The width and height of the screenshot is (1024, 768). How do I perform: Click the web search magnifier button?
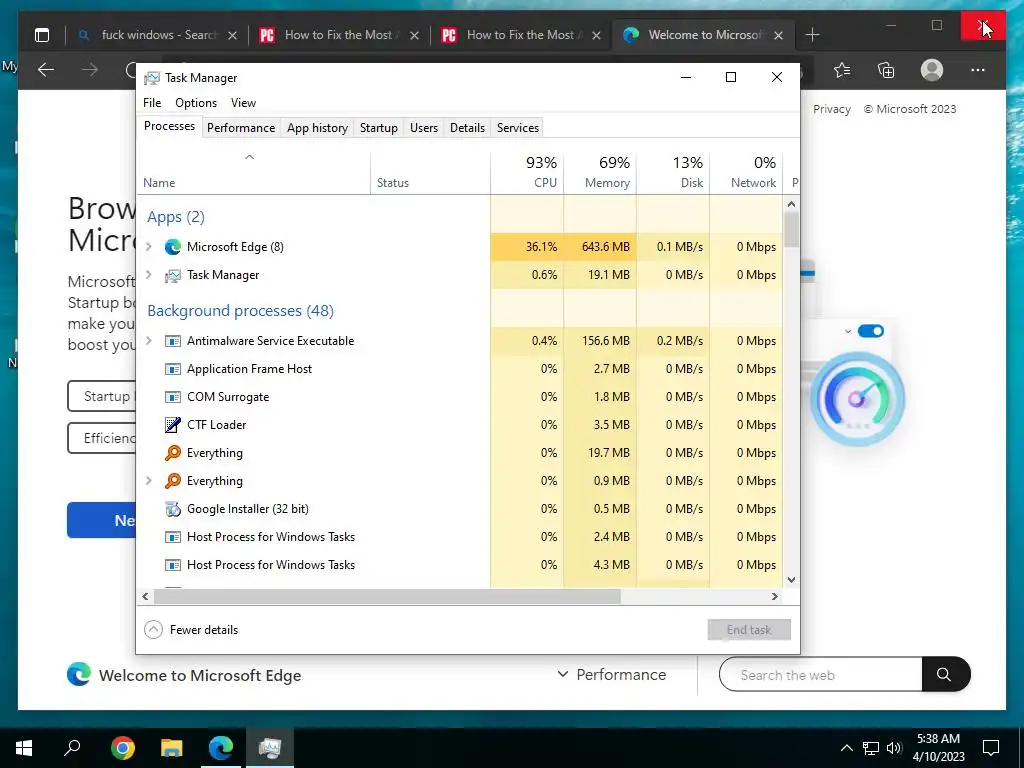coord(944,674)
